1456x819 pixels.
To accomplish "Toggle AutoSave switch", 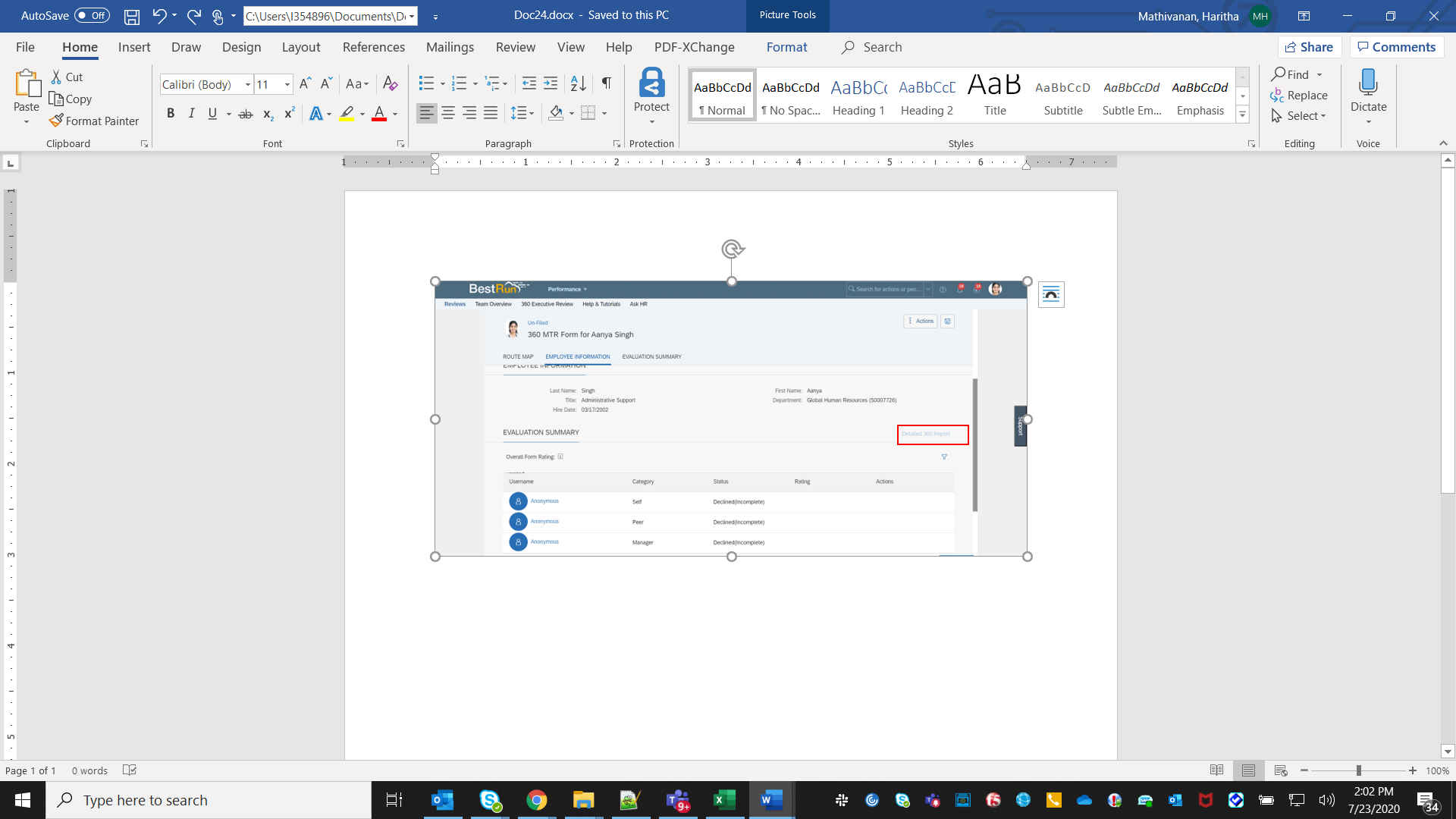I will click(x=92, y=15).
